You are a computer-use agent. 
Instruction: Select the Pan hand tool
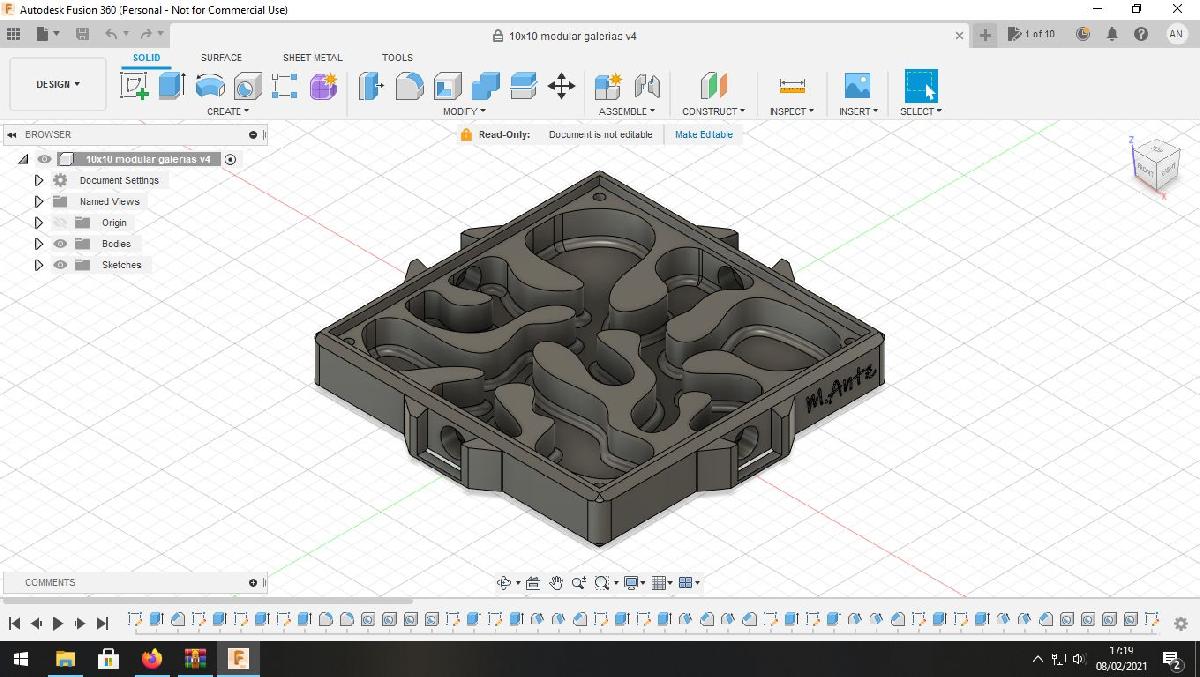[556, 583]
